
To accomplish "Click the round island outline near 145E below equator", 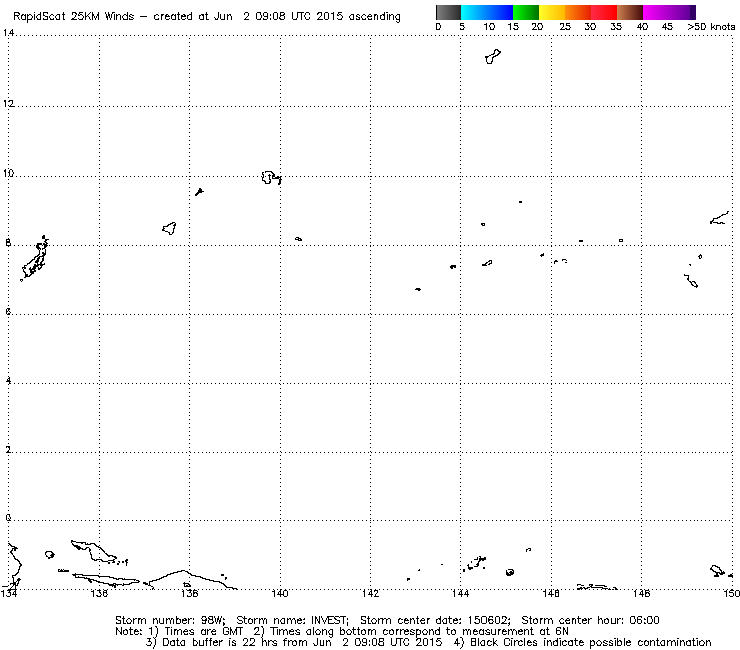I will (510, 573).
